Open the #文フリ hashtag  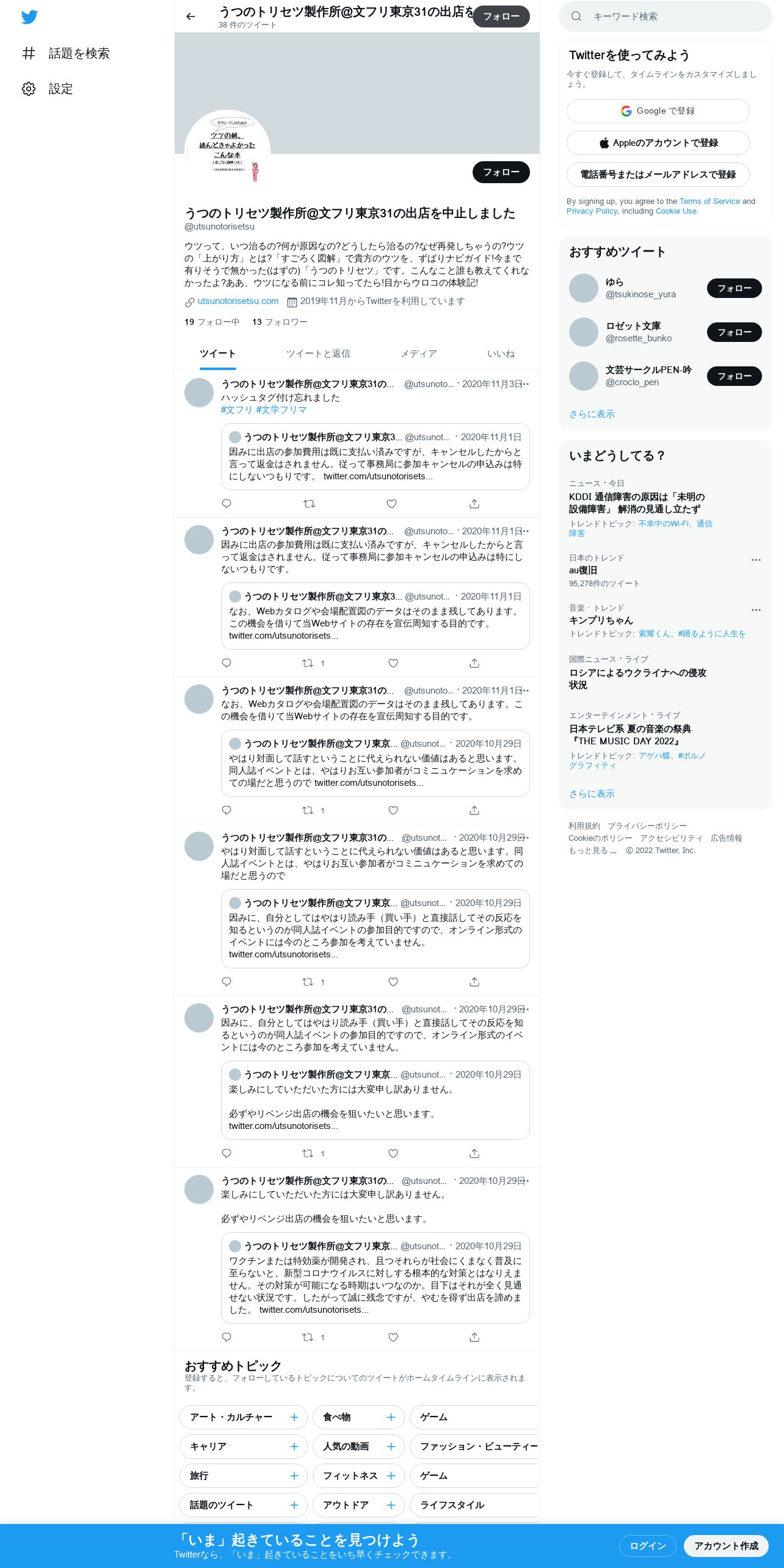point(237,410)
